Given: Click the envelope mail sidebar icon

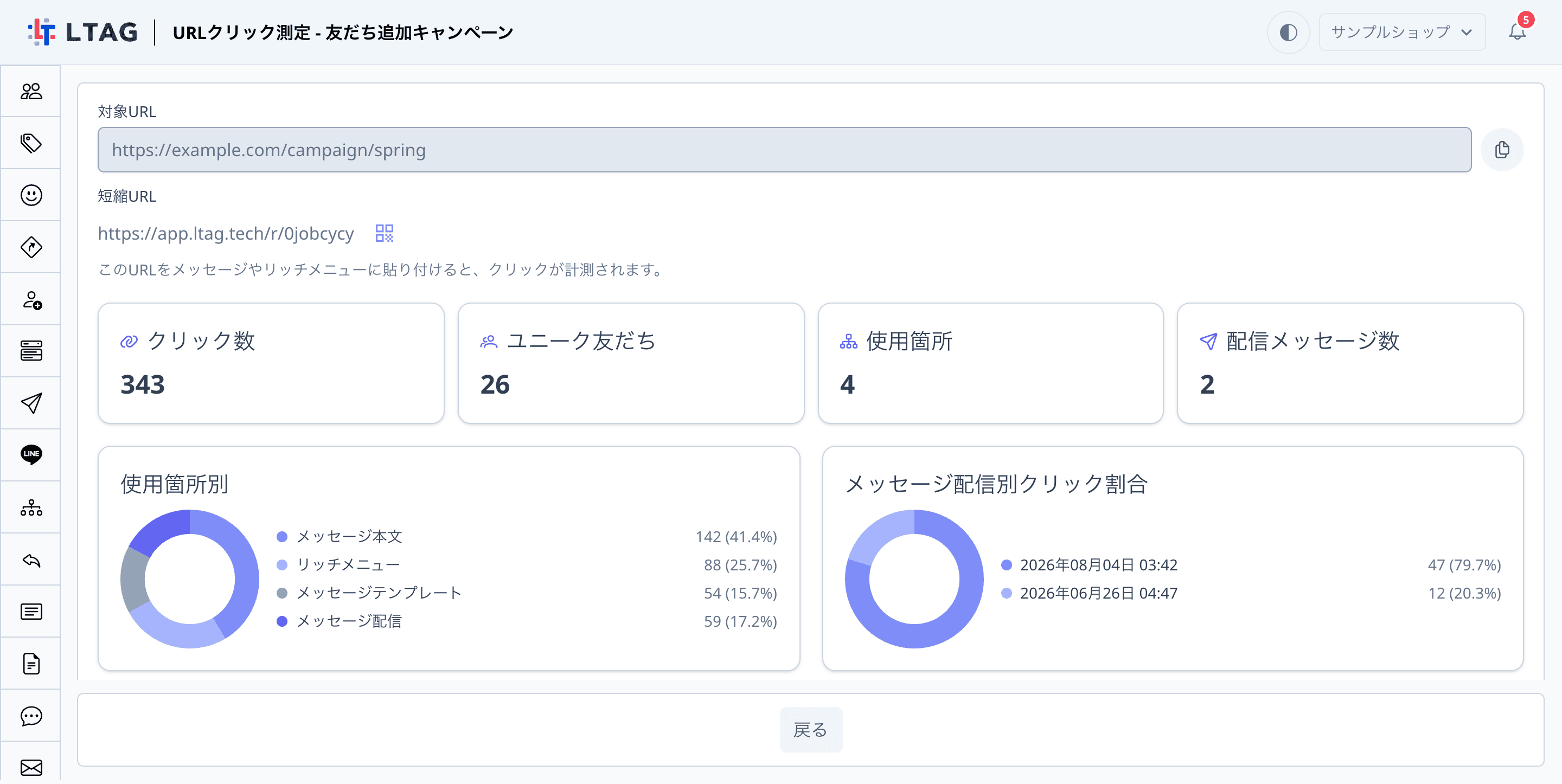Looking at the screenshot, I should click(31, 768).
